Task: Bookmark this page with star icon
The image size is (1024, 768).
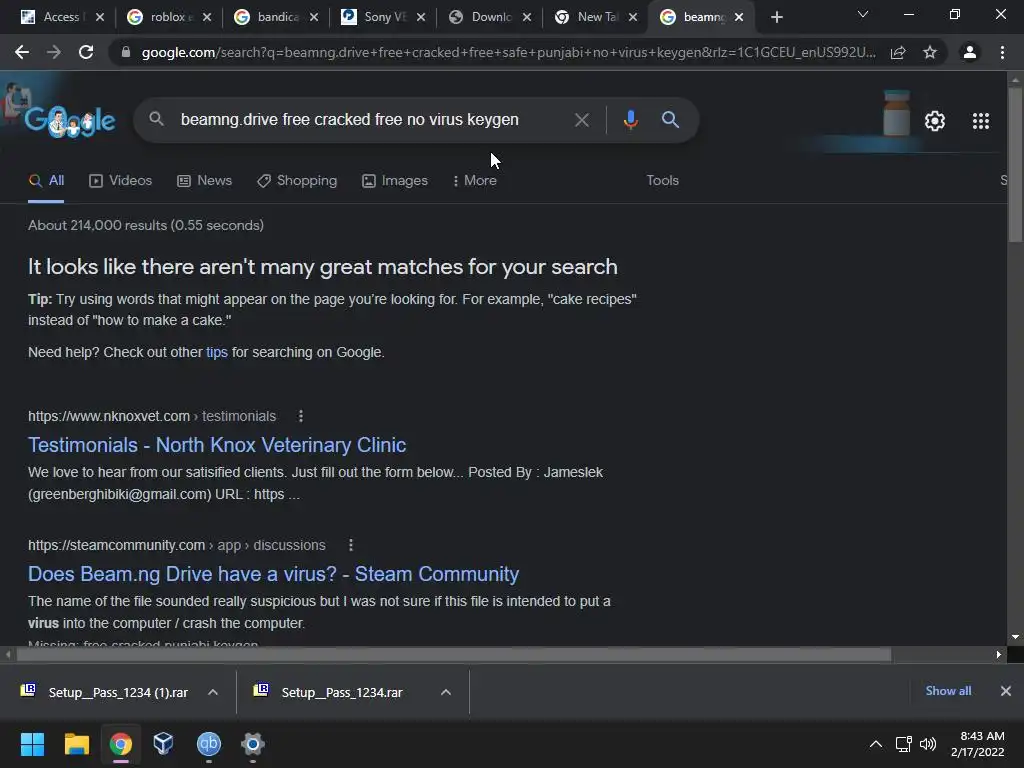Action: pos(930,52)
